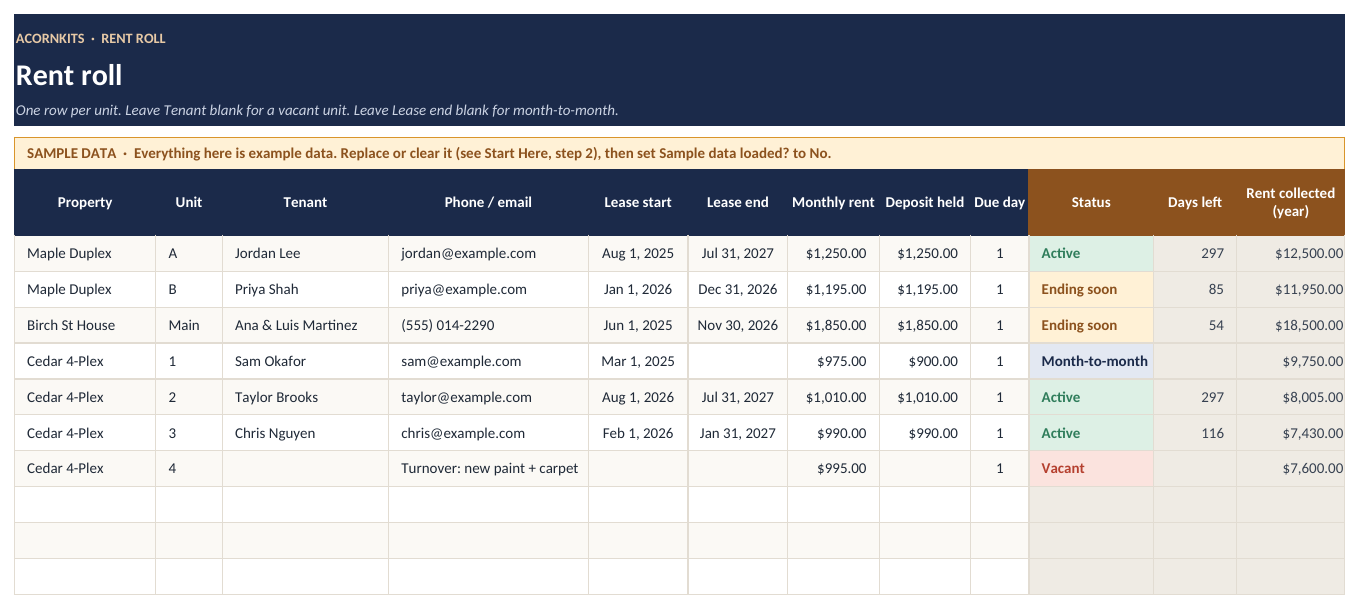Click the $995.00 monthly rent cell
The height and width of the screenshot is (609, 1359).
click(x=833, y=468)
